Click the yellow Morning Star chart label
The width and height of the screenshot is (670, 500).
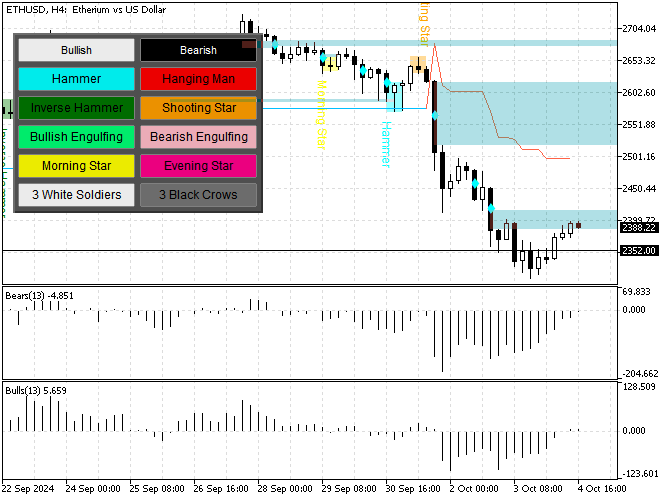321,115
